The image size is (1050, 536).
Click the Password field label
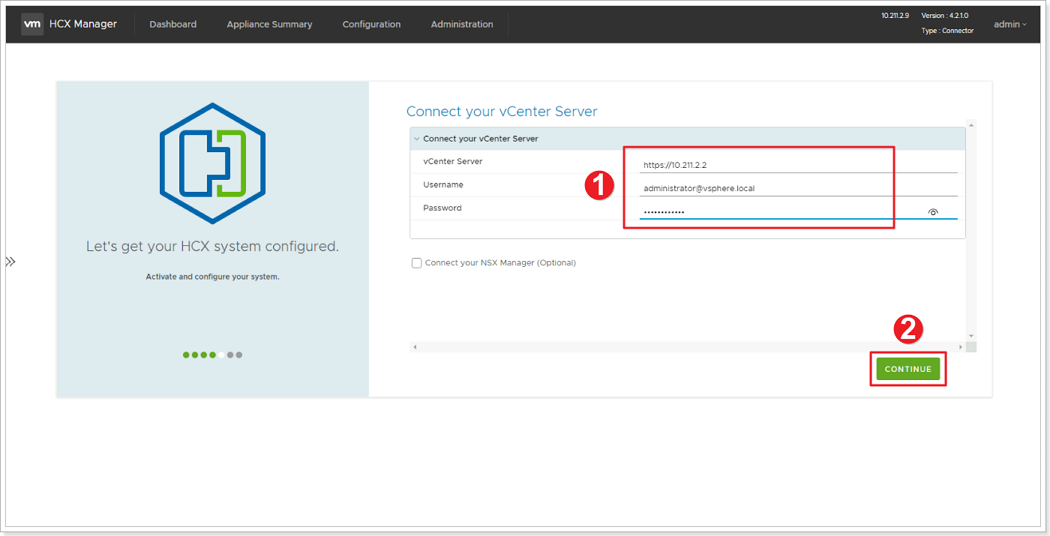[442, 208]
